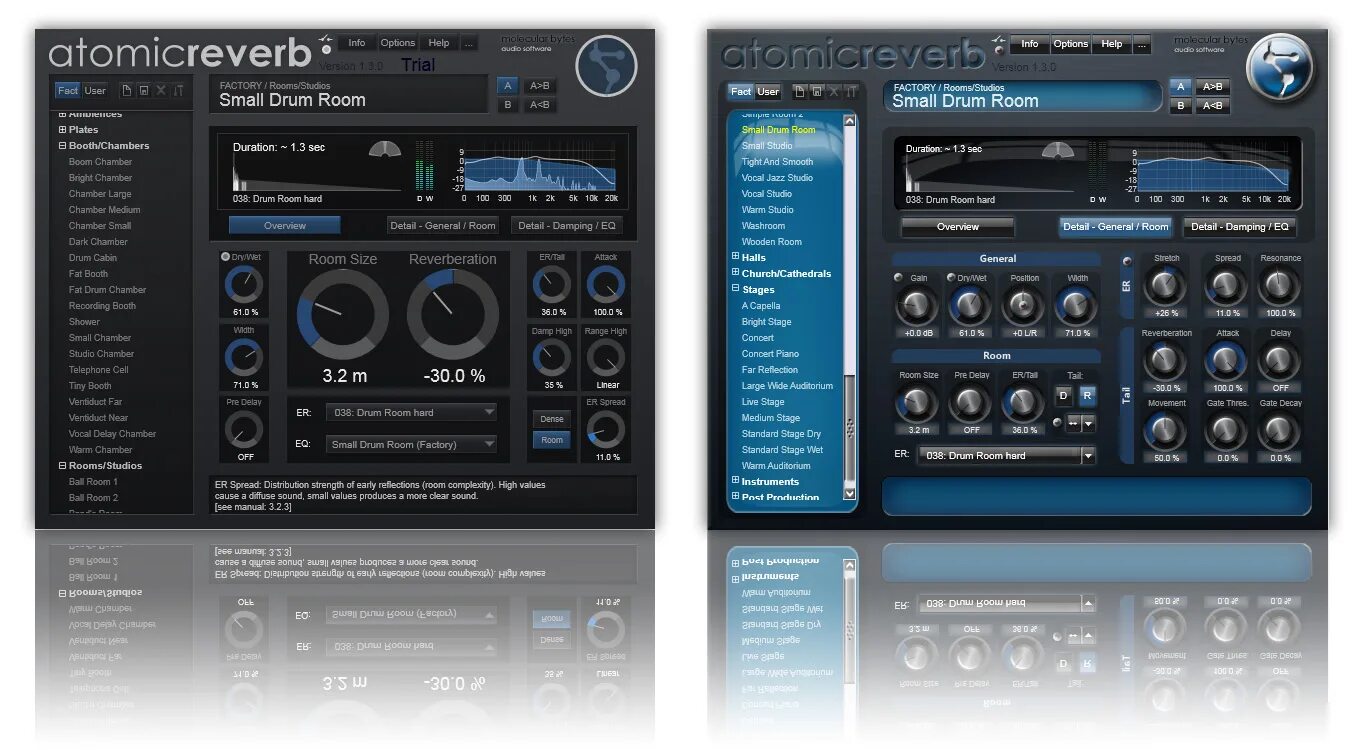Collapse the Stages category
The width and height of the screenshot is (1360, 750).
pyautogui.click(x=735, y=290)
